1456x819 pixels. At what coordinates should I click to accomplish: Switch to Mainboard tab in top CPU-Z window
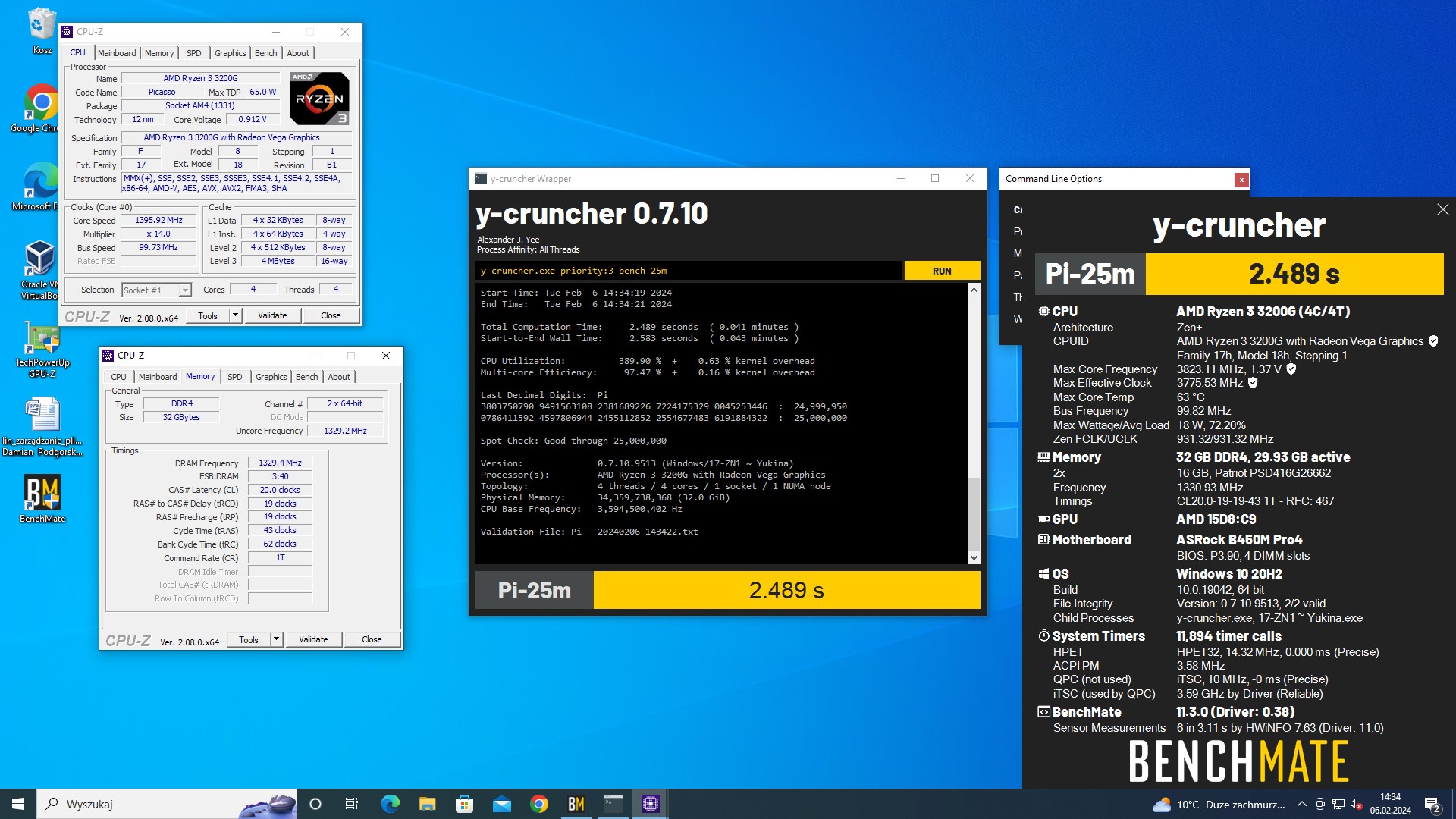pyautogui.click(x=117, y=53)
